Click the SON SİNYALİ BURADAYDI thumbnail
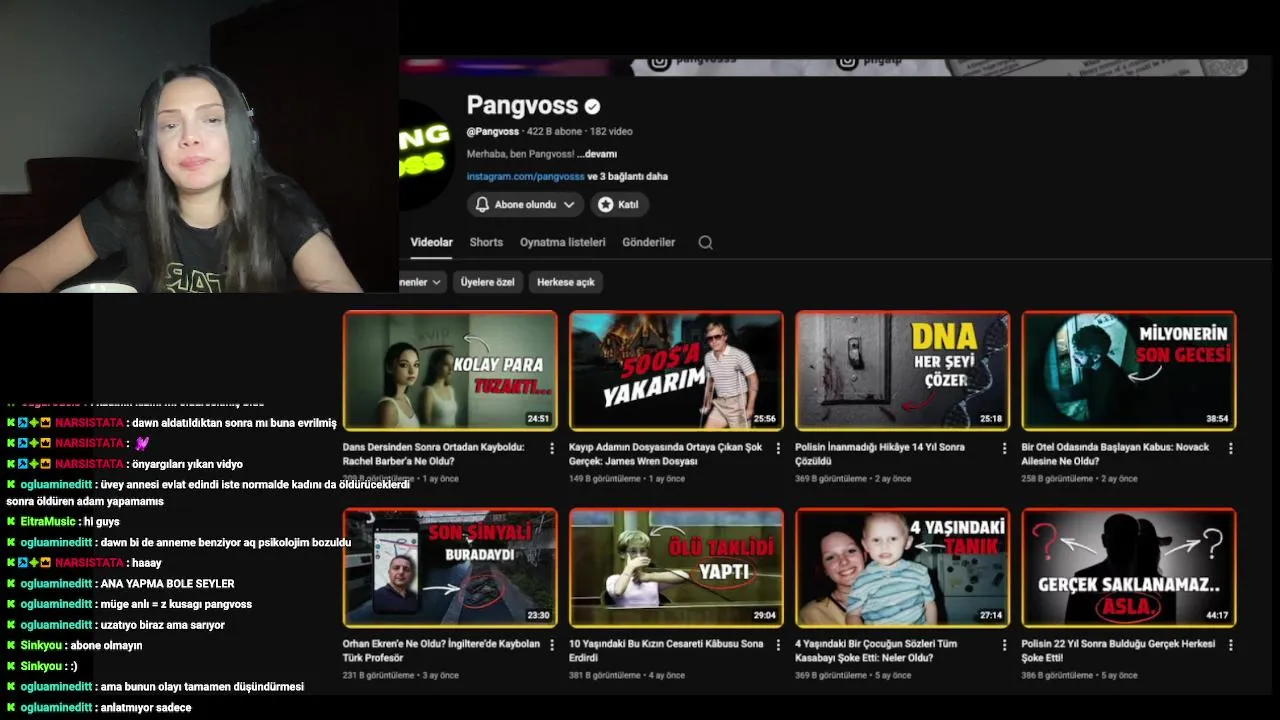The image size is (1280, 720). pyautogui.click(x=450, y=568)
